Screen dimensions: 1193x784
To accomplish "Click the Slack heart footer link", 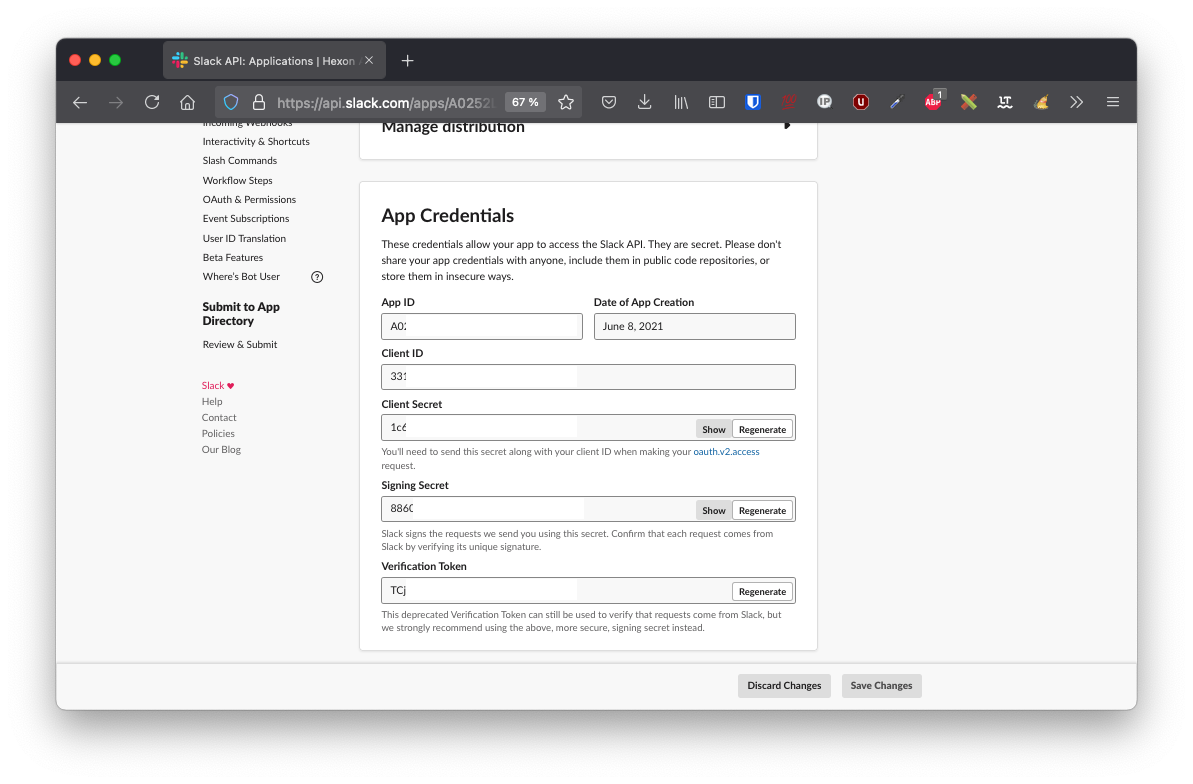I will pyautogui.click(x=218, y=386).
